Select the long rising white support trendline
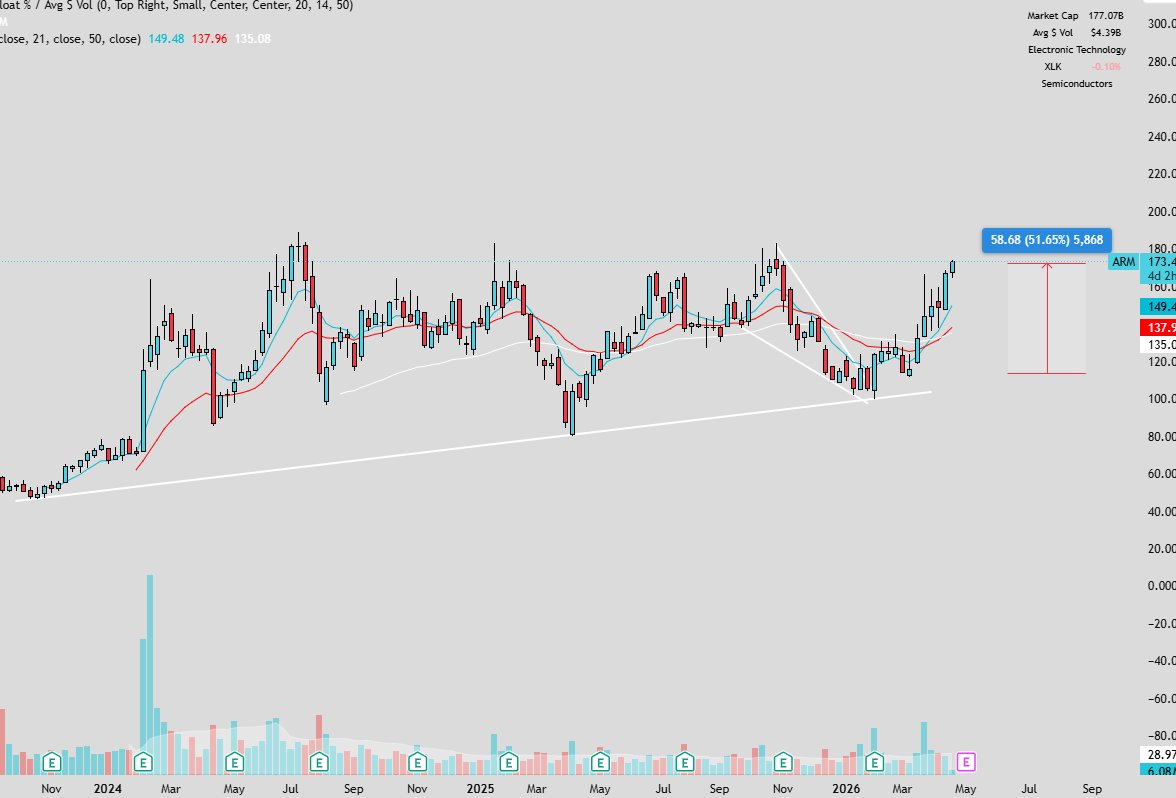This screenshot has height=798, width=1176. (472, 448)
